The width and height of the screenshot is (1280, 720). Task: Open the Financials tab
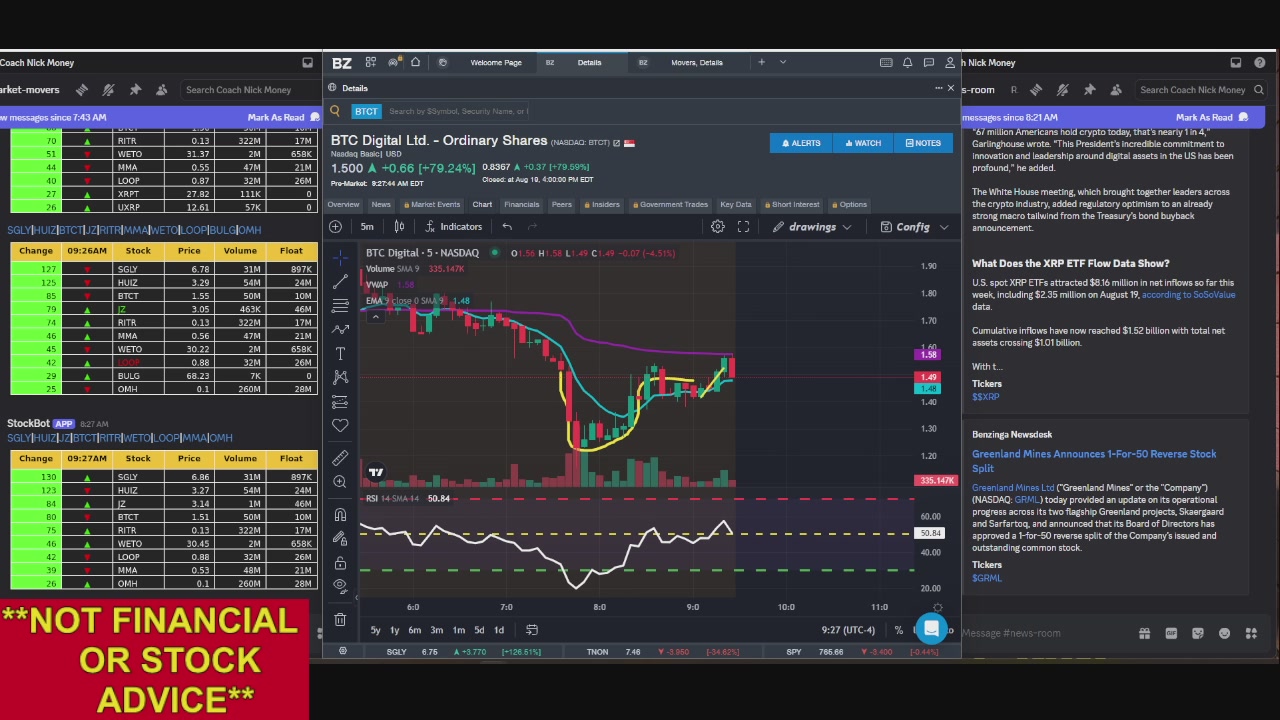click(x=521, y=204)
